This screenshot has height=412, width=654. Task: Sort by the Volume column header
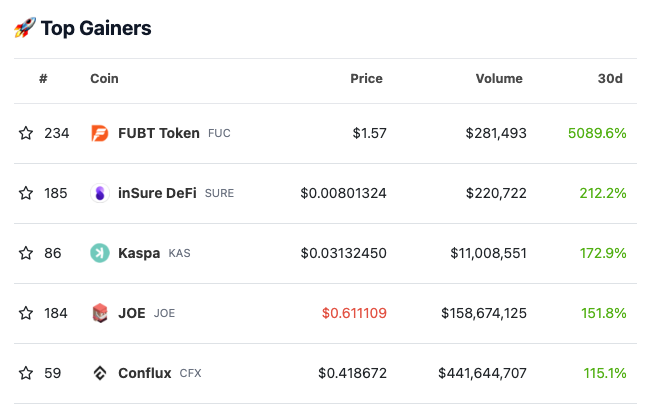[x=499, y=79]
